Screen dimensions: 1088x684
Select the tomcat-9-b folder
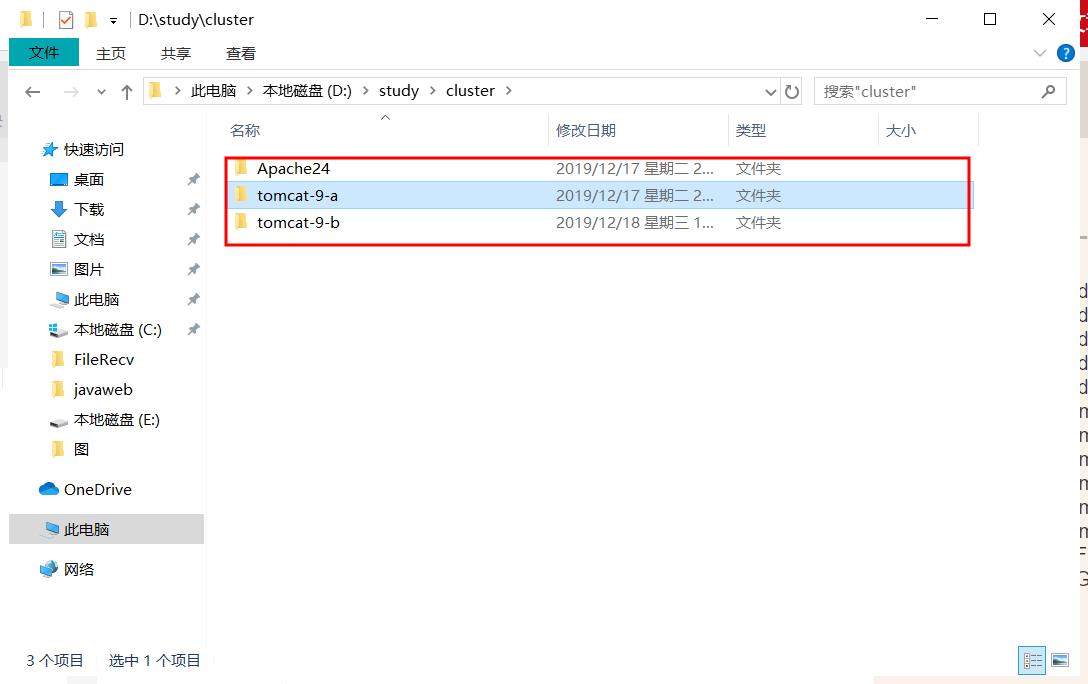600,223
